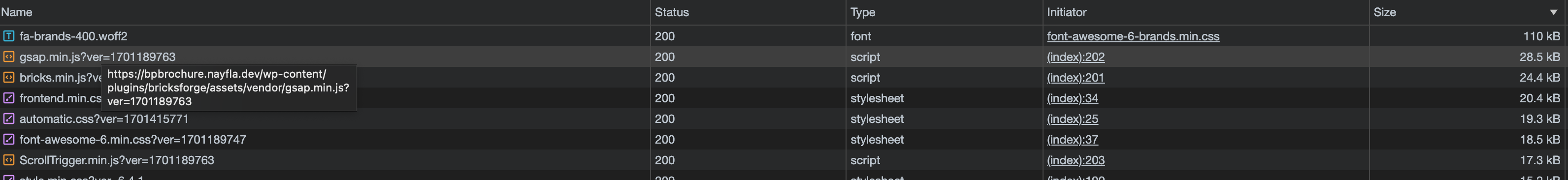Toggle the Size column sort arrow
1568x180 pixels.
coord(1553,12)
